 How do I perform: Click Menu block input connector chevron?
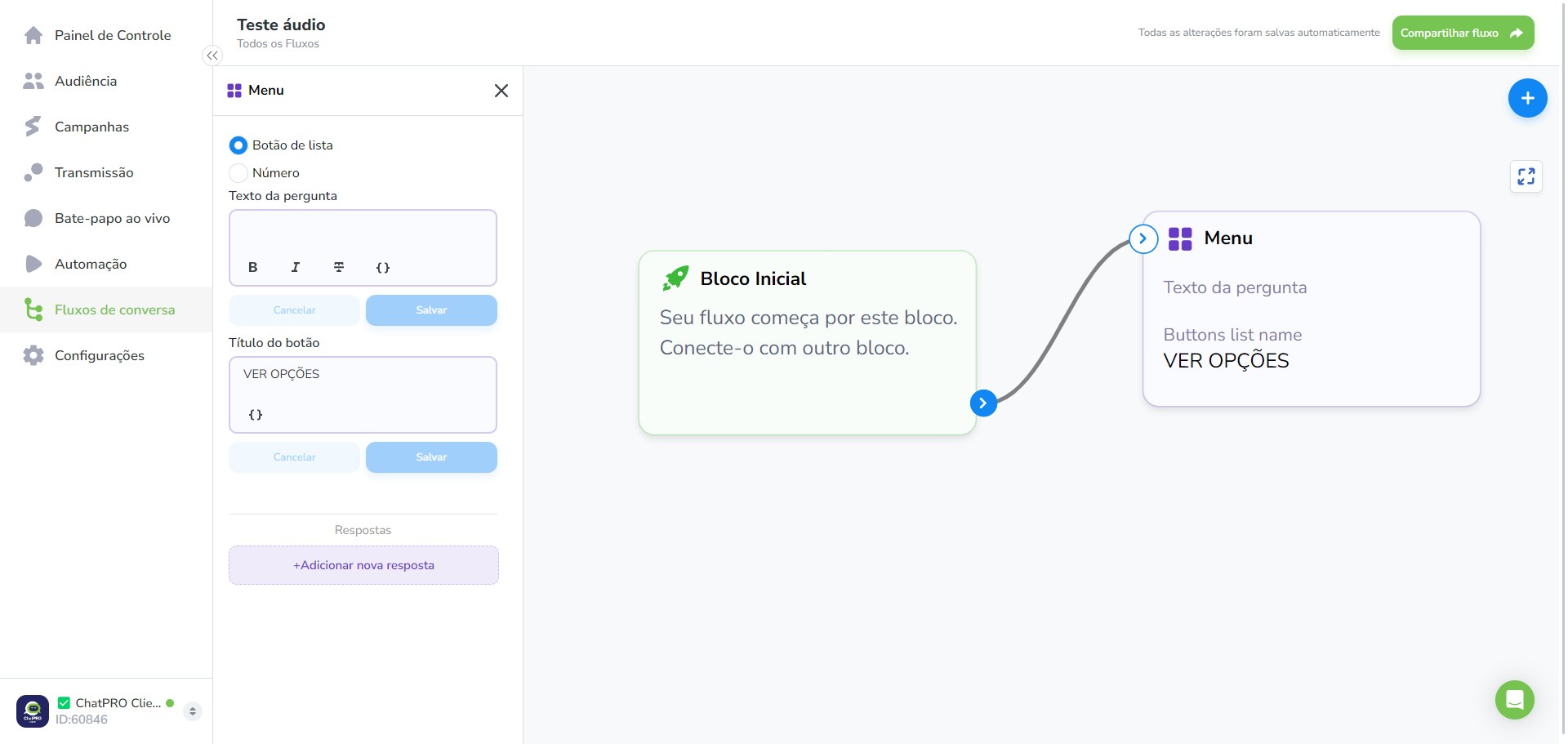coord(1143,238)
